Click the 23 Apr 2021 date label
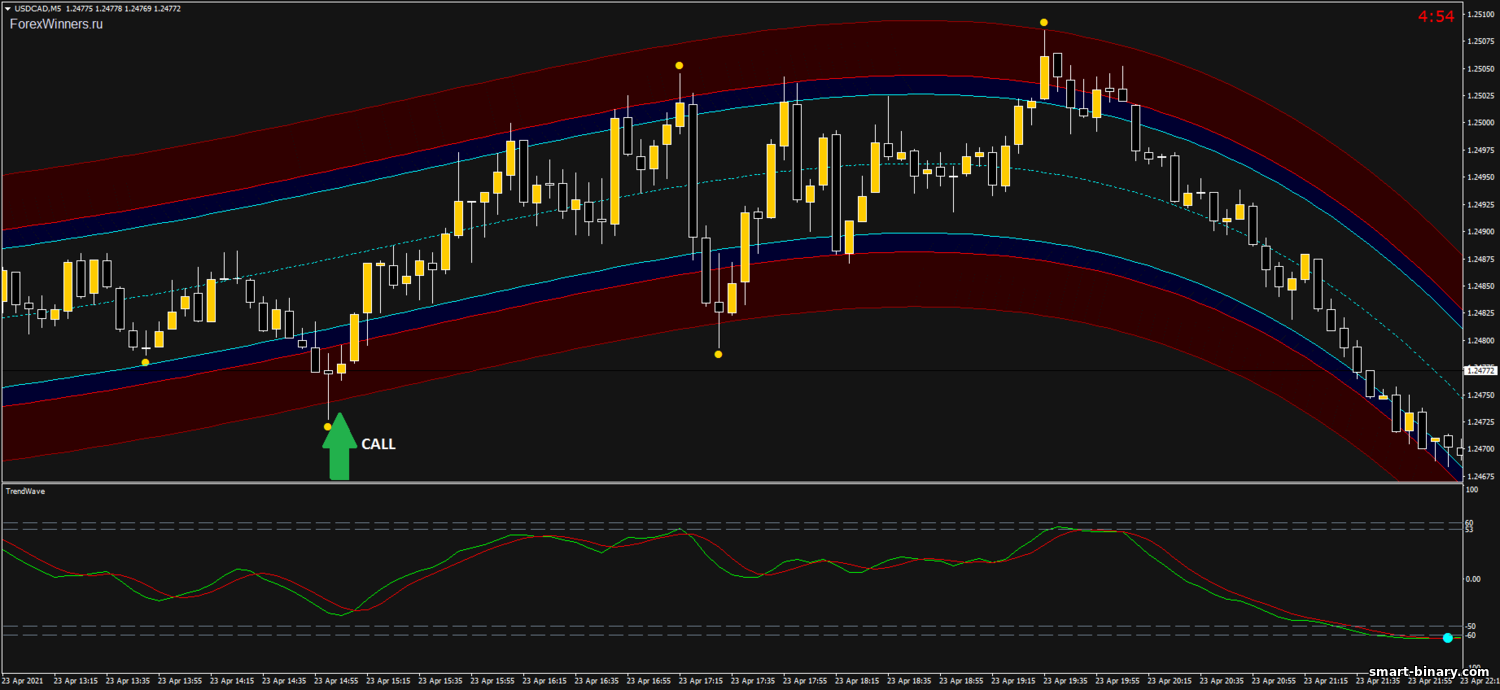 coord(24,681)
